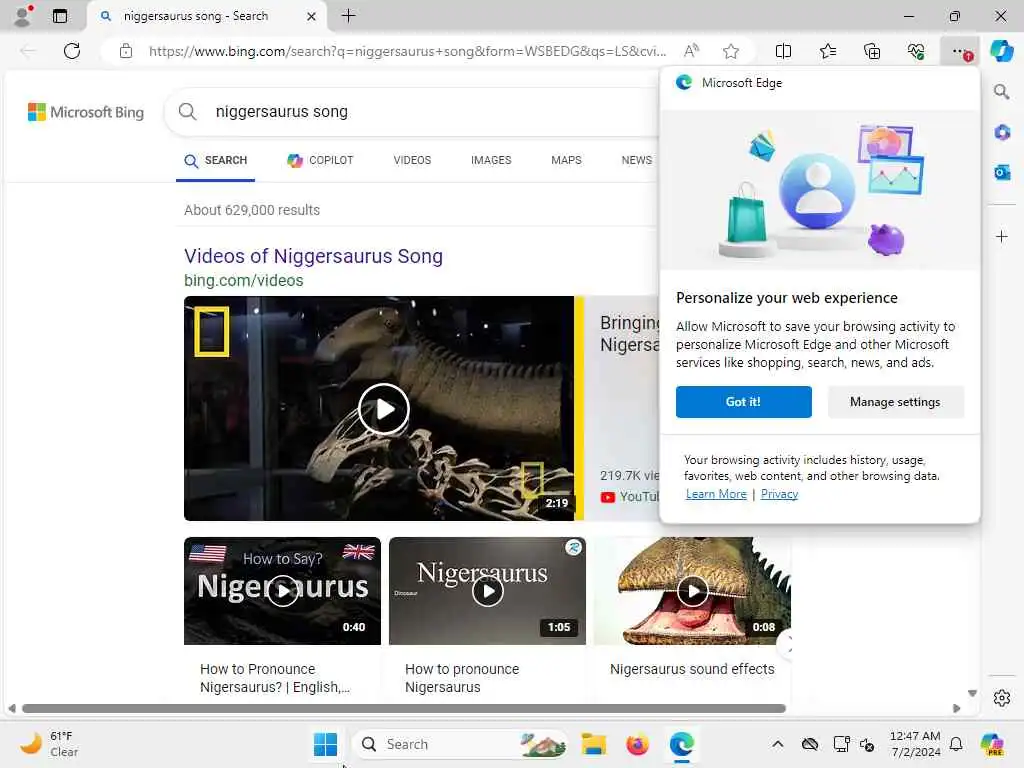The width and height of the screenshot is (1024, 768).
Task: Open the Outlook sidebar icon
Action: [x=1002, y=172]
